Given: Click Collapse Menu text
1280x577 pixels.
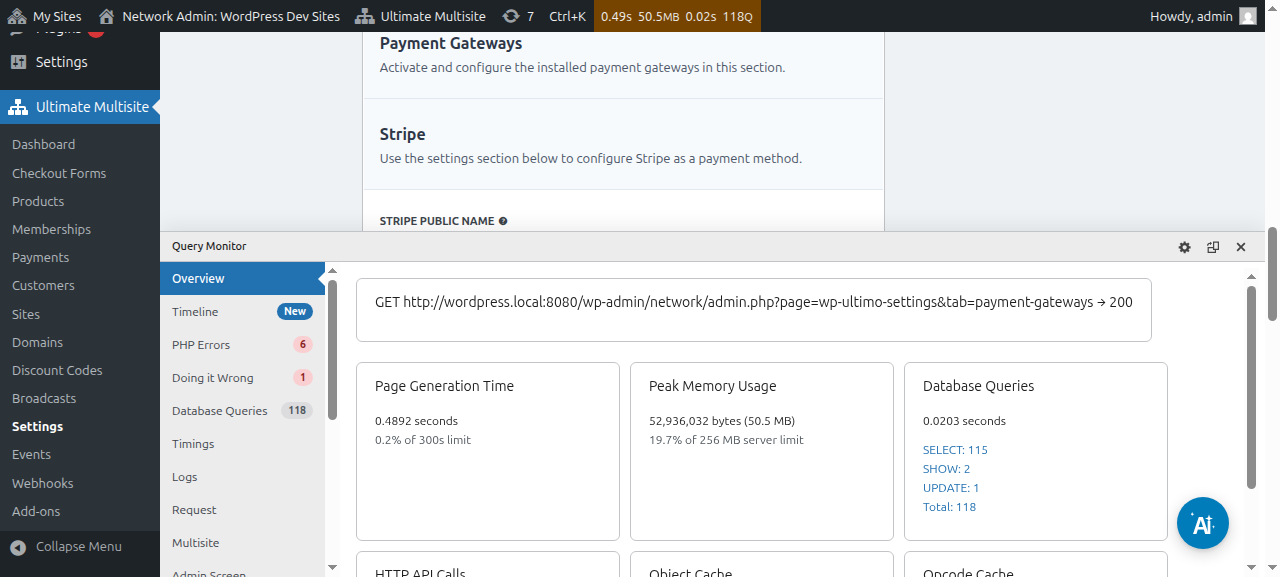Looking at the screenshot, I should click(79, 547).
